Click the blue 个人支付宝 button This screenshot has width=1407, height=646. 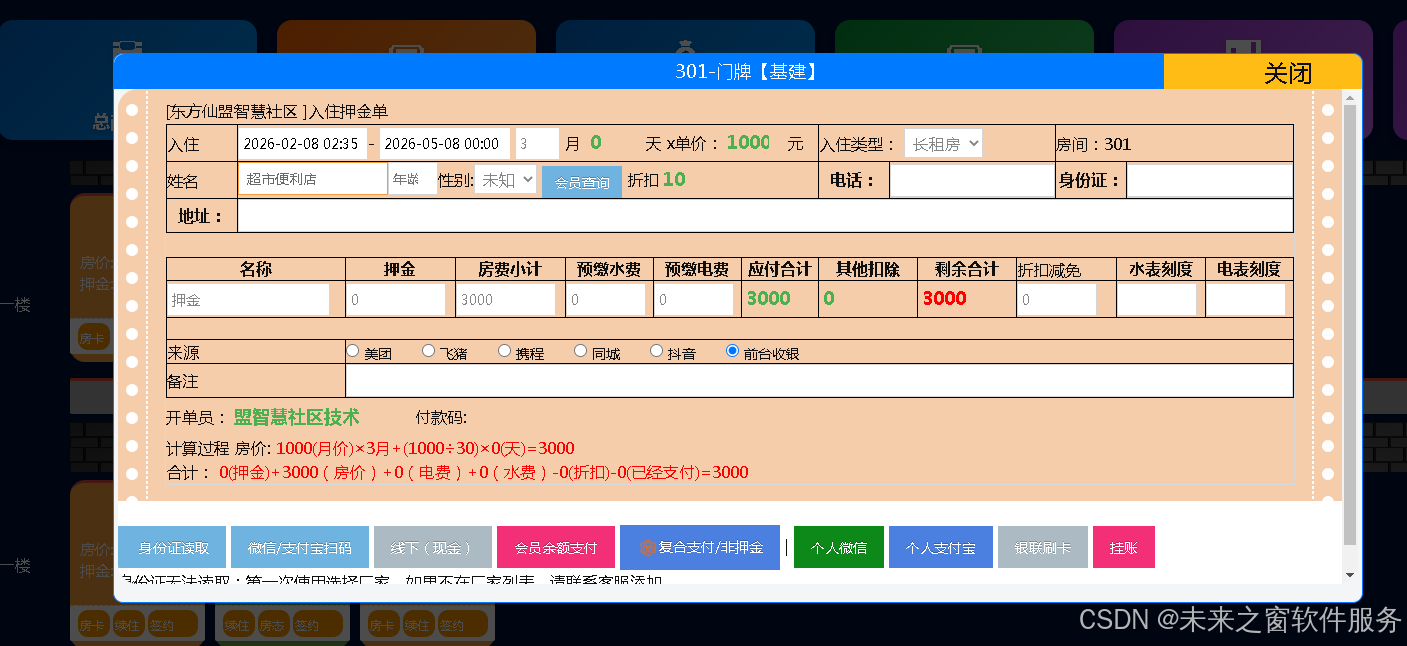click(x=940, y=548)
